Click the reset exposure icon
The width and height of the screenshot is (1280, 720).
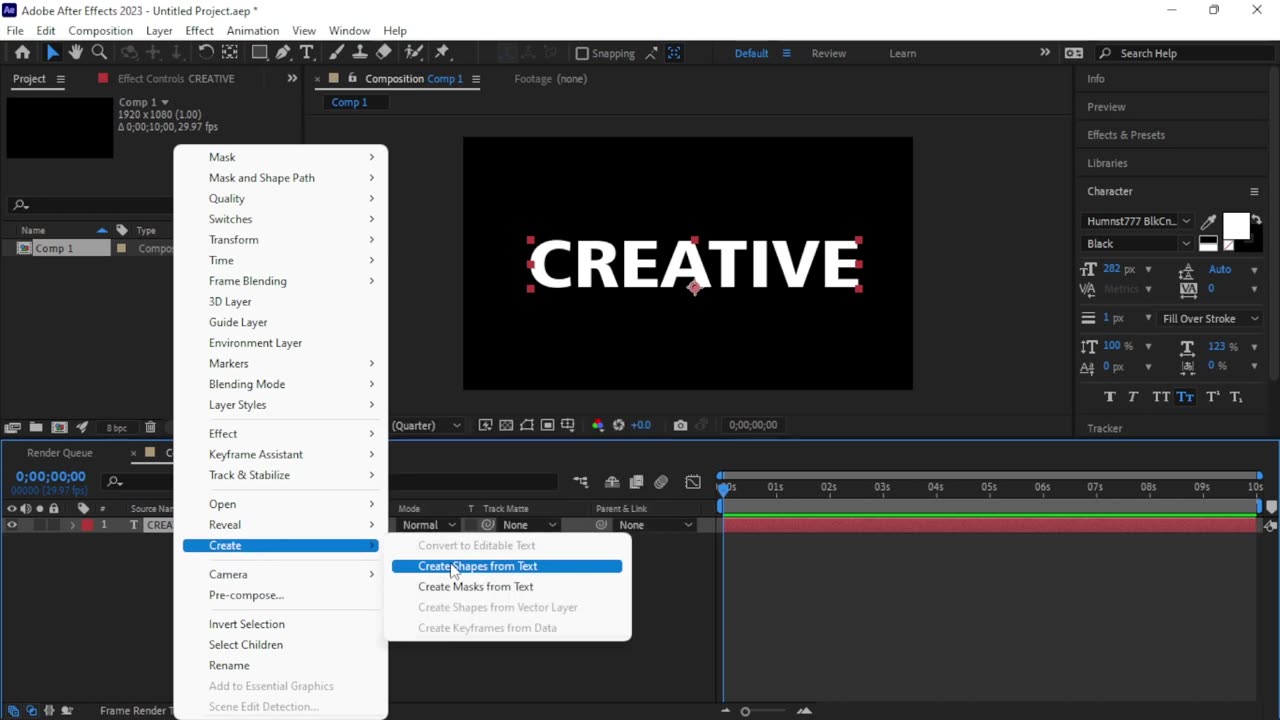[619, 425]
